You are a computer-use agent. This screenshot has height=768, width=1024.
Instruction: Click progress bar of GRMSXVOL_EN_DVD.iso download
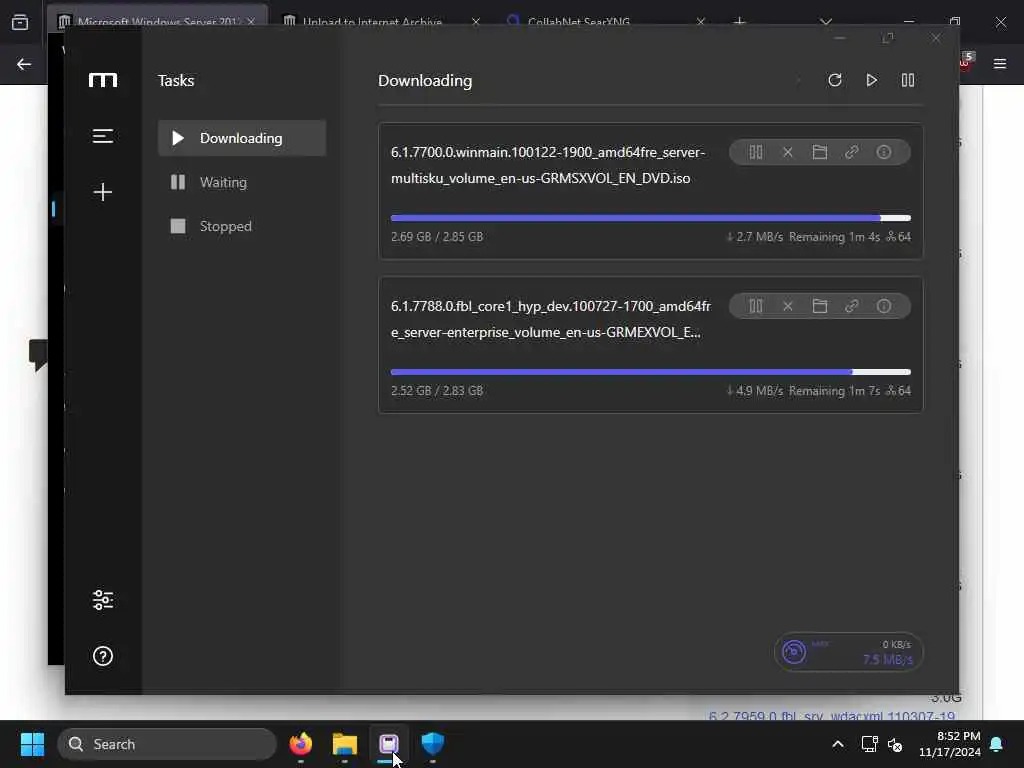coord(650,218)
